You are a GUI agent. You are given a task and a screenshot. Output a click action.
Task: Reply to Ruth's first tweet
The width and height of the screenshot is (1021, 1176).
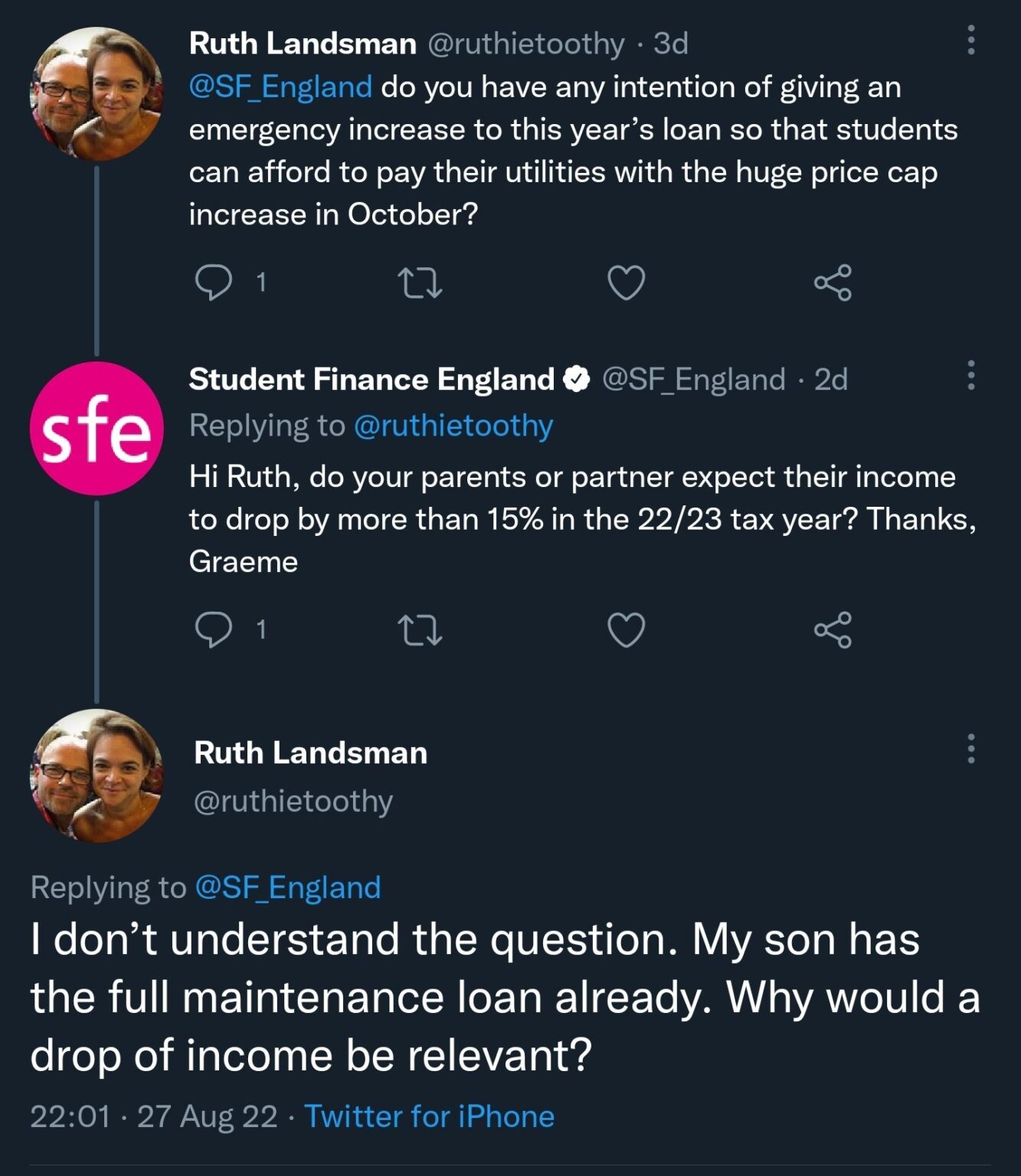click(214, 283)
